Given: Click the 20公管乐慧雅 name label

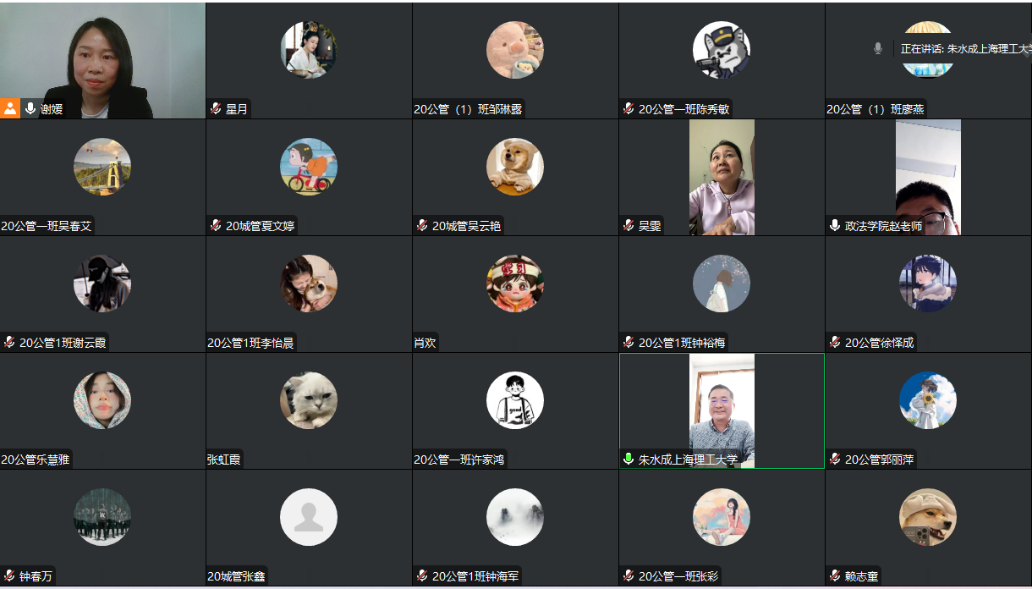Looking at the screenshot, I should tap(36, 459).
